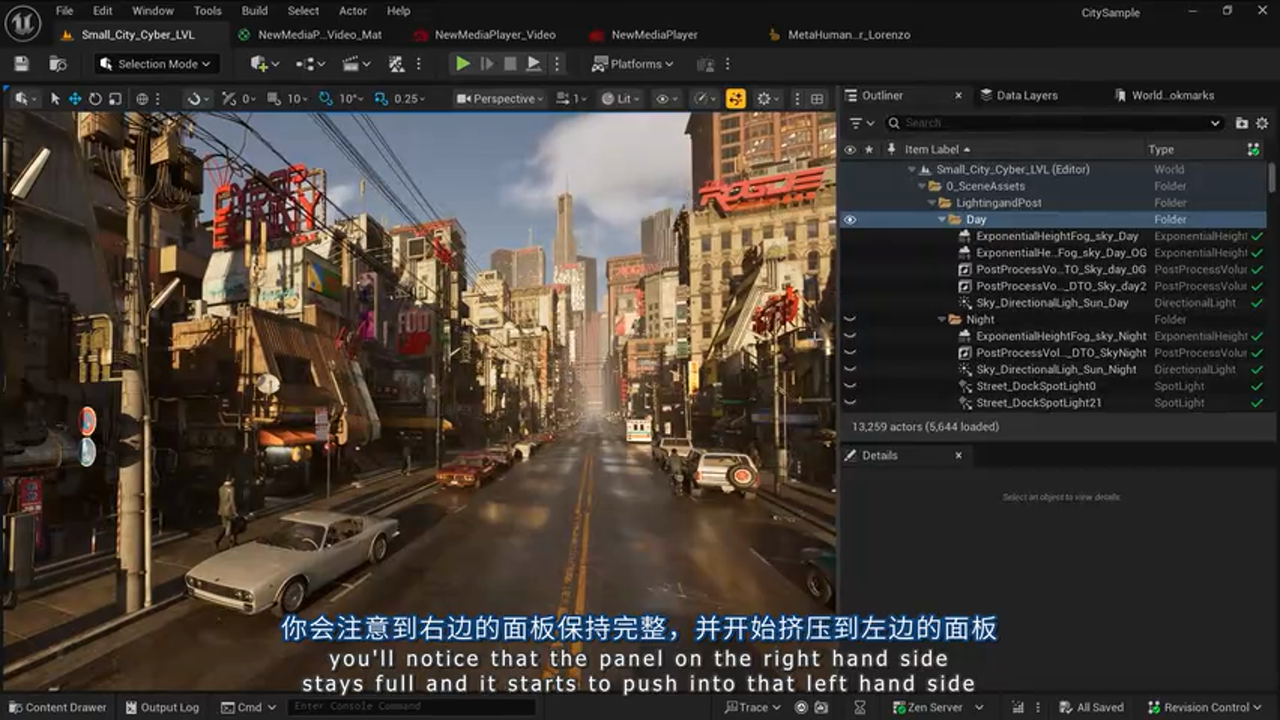Open the Perspective viewport dropdown
The image size is (1280, 720).
click(x=500, y=99)
